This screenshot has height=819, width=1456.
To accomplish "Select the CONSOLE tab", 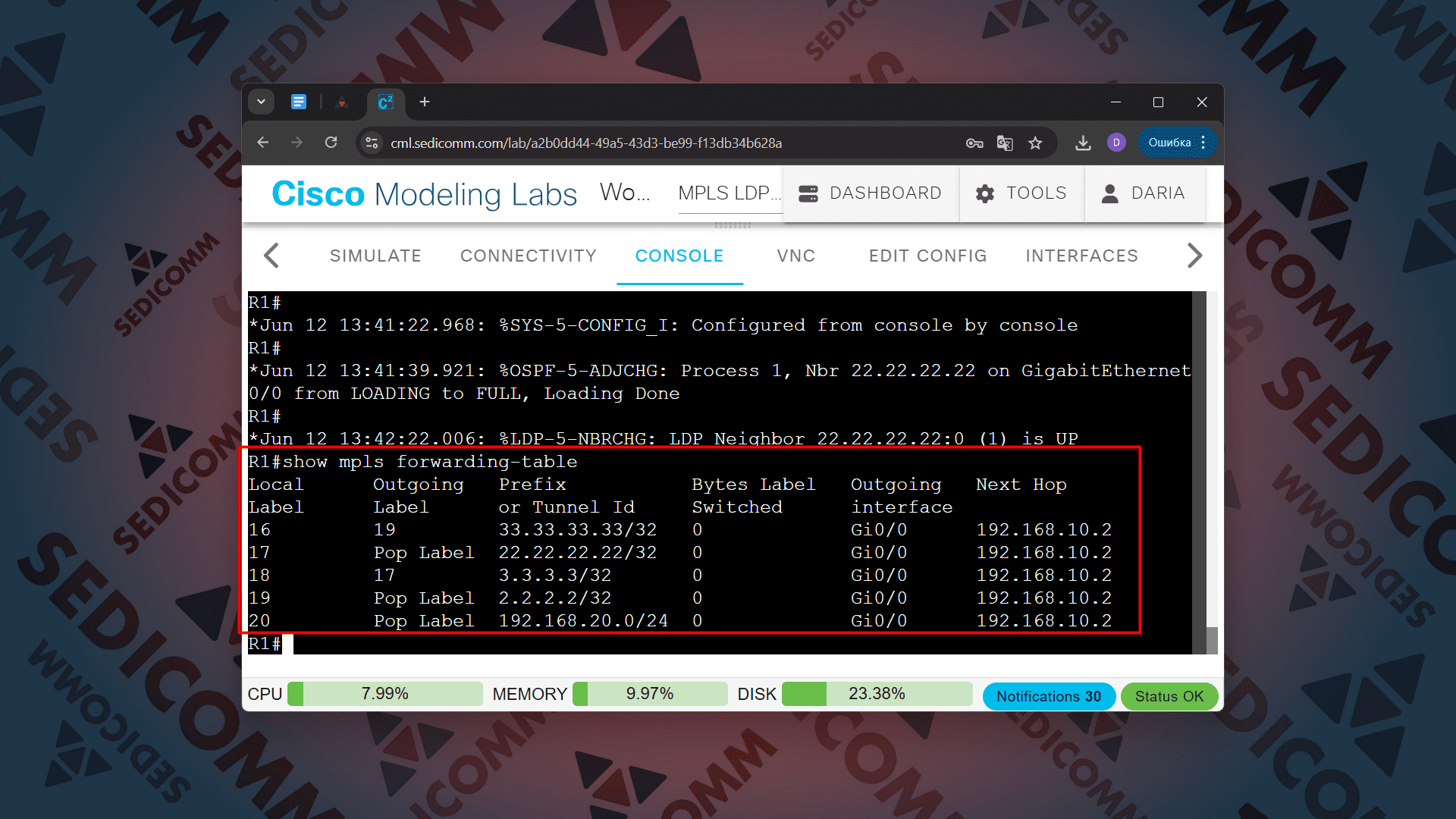I will (679, 256).
